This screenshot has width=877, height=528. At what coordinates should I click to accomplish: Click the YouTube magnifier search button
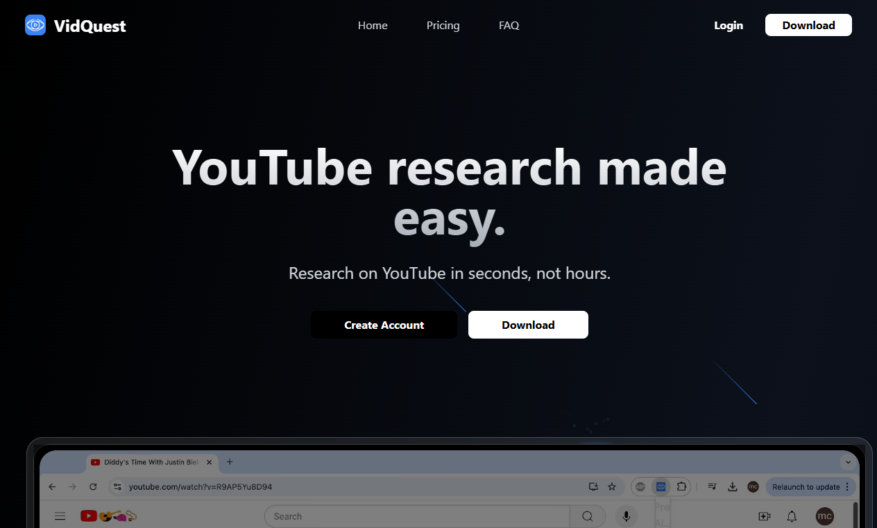tap(587, 516)
